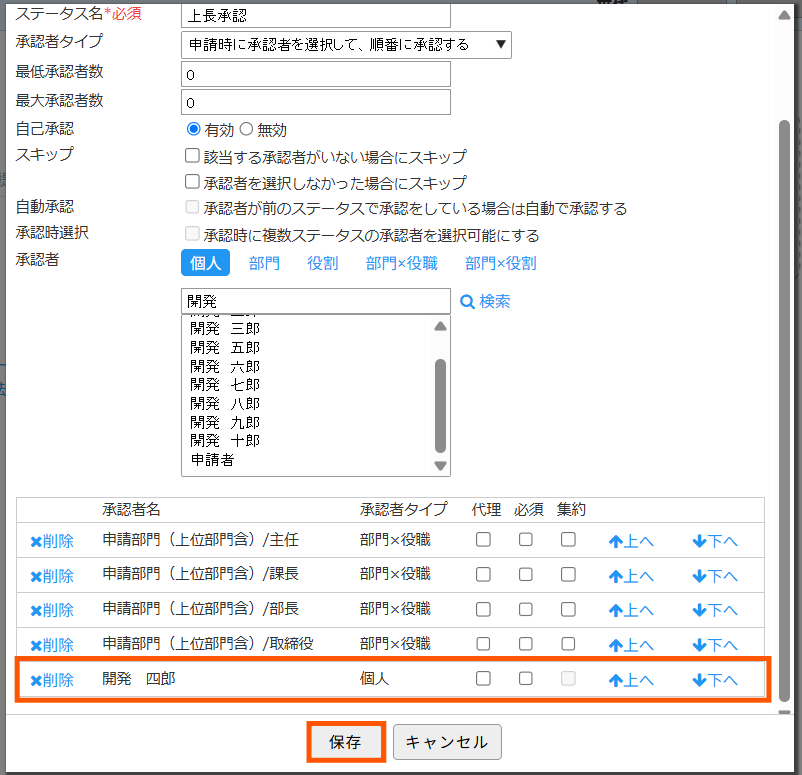The width and height of the screenshot is (802, 775).
Task: Click the listbox scroll-up arrow
Action: [440, 326]
